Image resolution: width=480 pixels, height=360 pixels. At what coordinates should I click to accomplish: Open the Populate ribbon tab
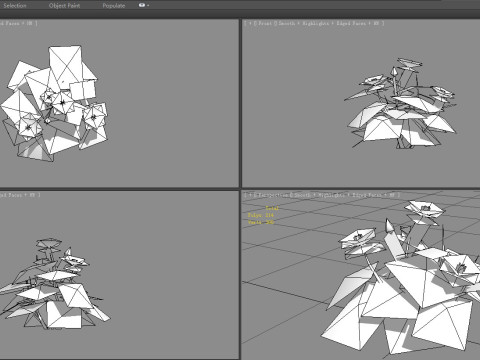[114, 6]
